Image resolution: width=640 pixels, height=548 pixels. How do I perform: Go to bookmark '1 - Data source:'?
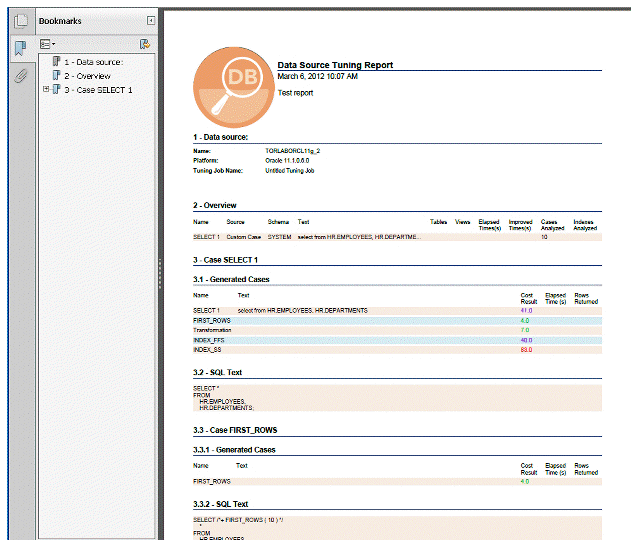93,62
